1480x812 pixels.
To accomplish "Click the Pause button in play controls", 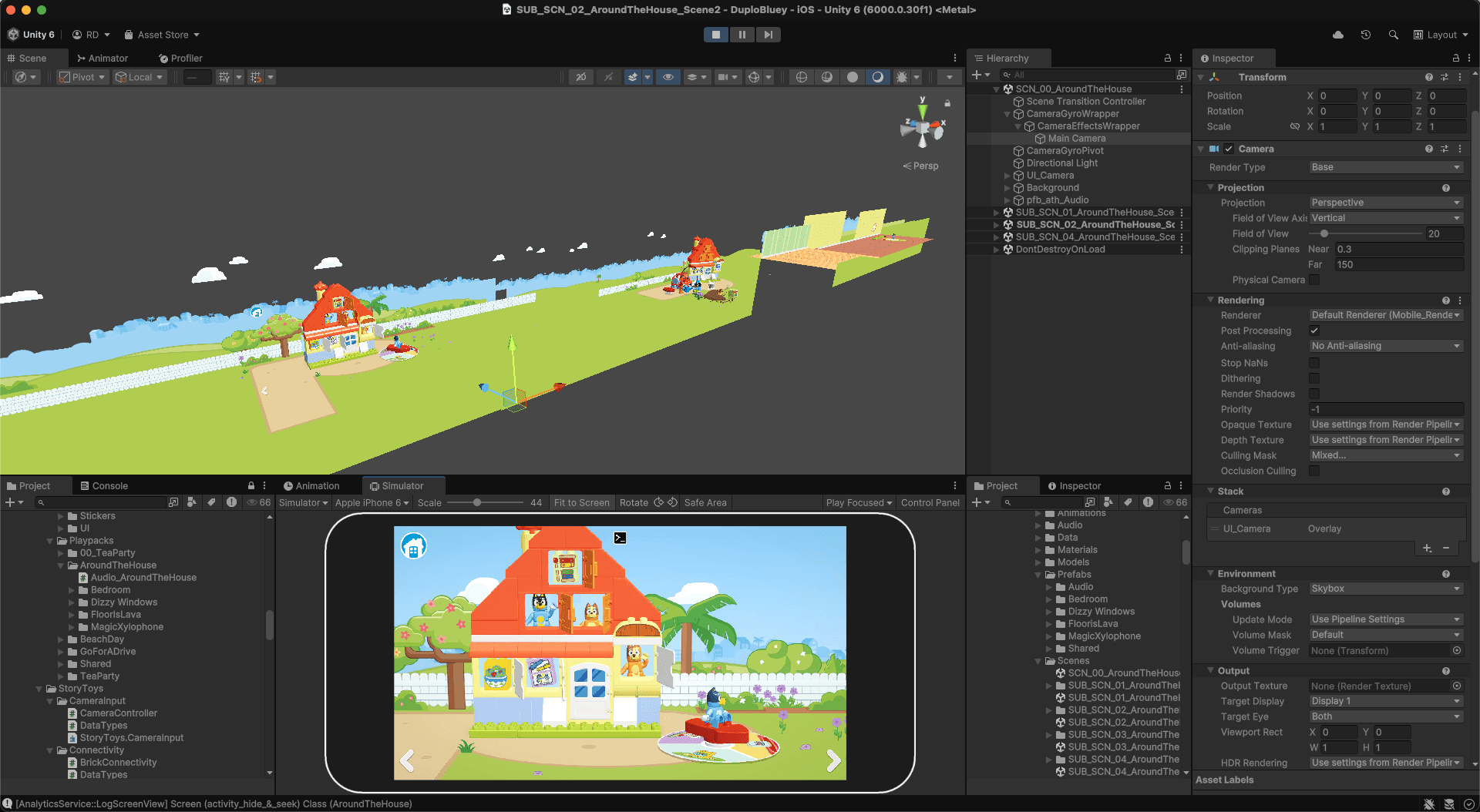I will (x=742, y=35).
